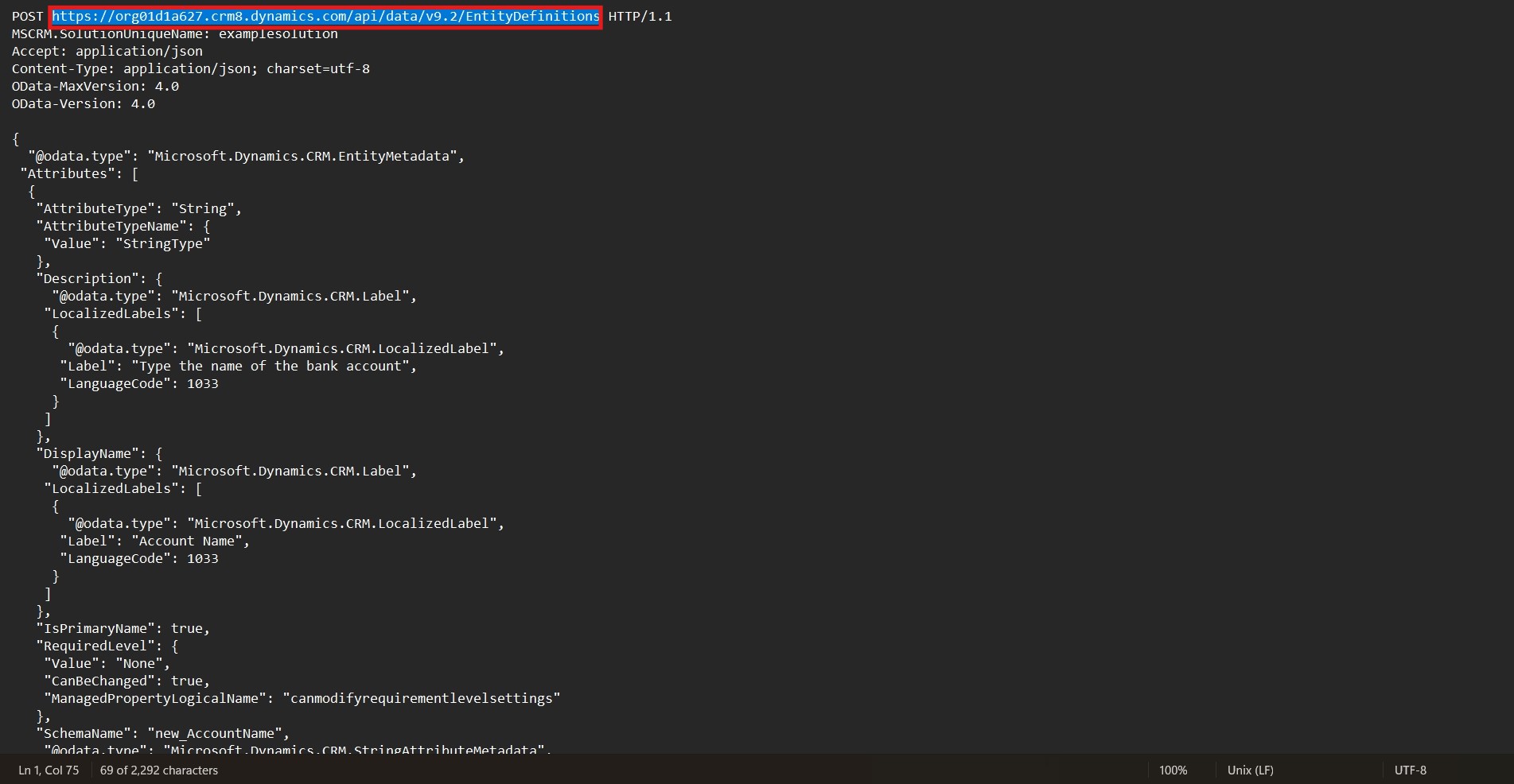Click the "StringType" value text
The image size is (1514, 784).
coord(162,243)
